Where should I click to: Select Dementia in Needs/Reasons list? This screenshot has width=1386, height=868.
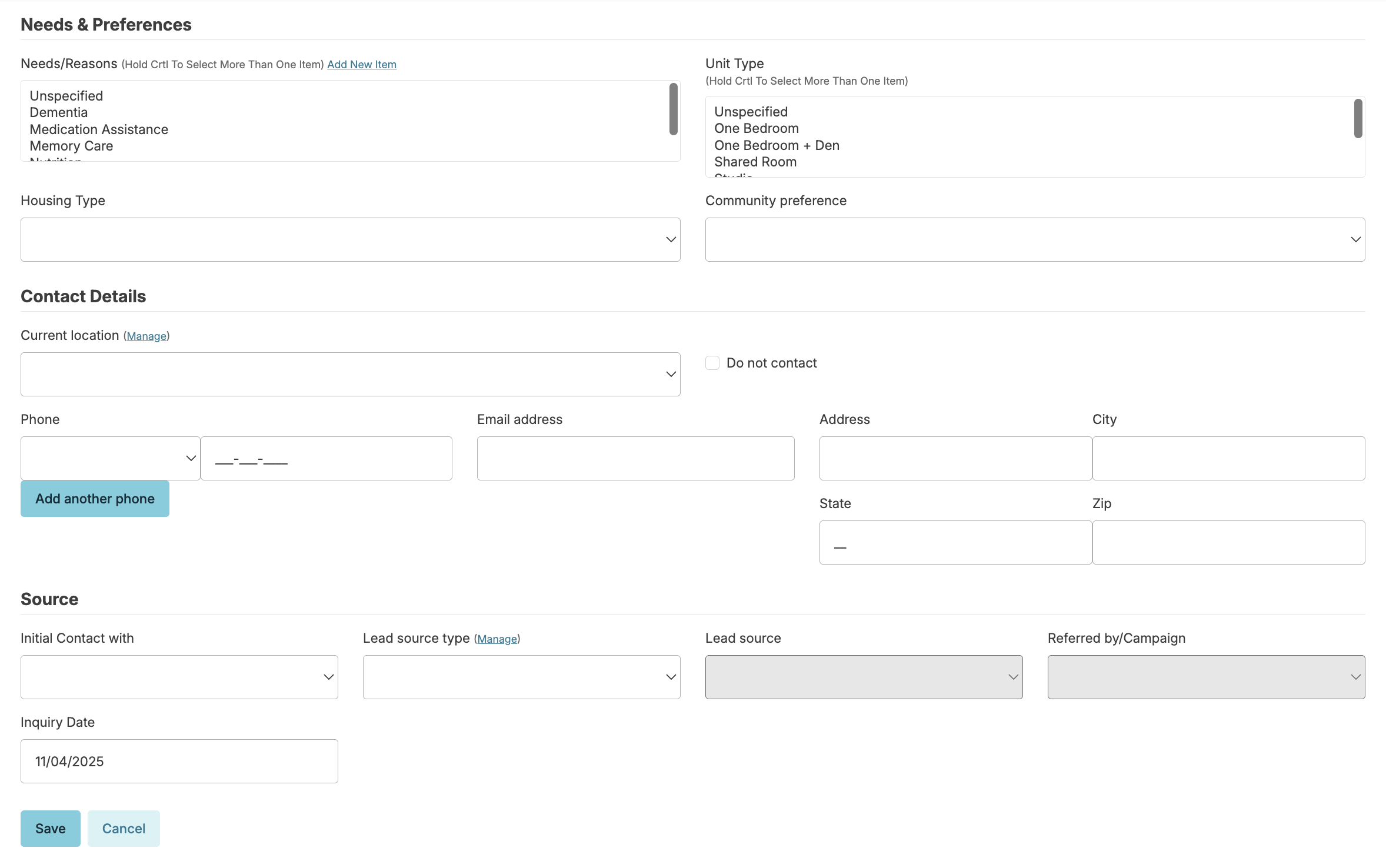(59, 112)
